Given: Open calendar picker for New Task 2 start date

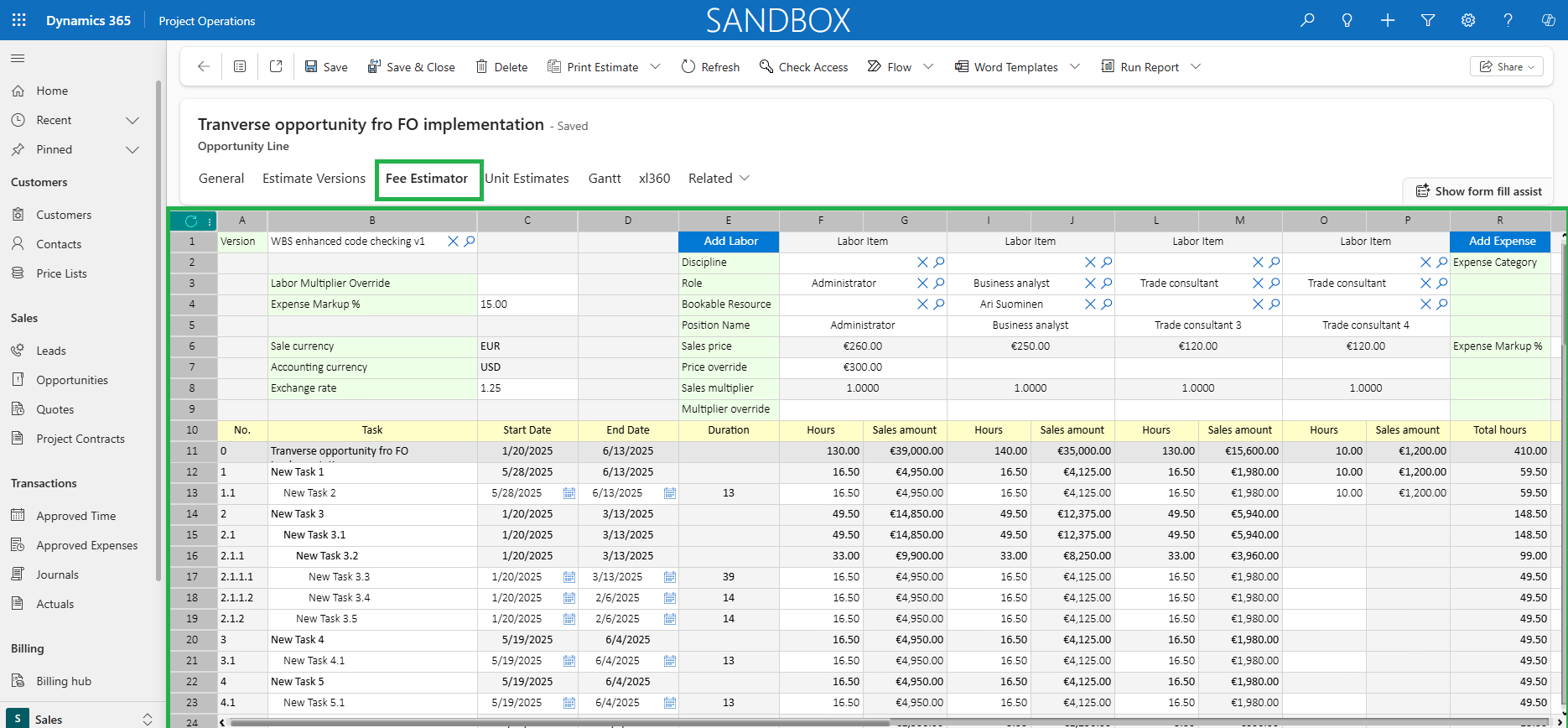Looking at the screenshot, I should point(569,493).
